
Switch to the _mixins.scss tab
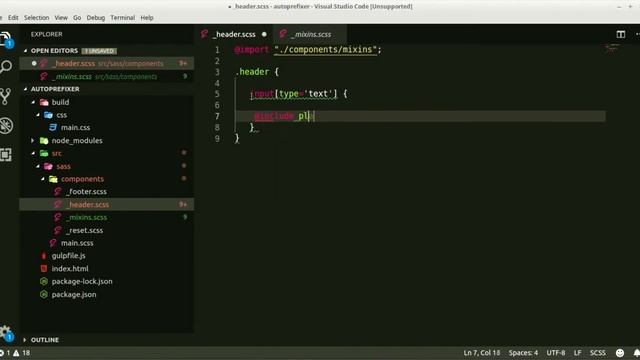click(x=310, y=34)
